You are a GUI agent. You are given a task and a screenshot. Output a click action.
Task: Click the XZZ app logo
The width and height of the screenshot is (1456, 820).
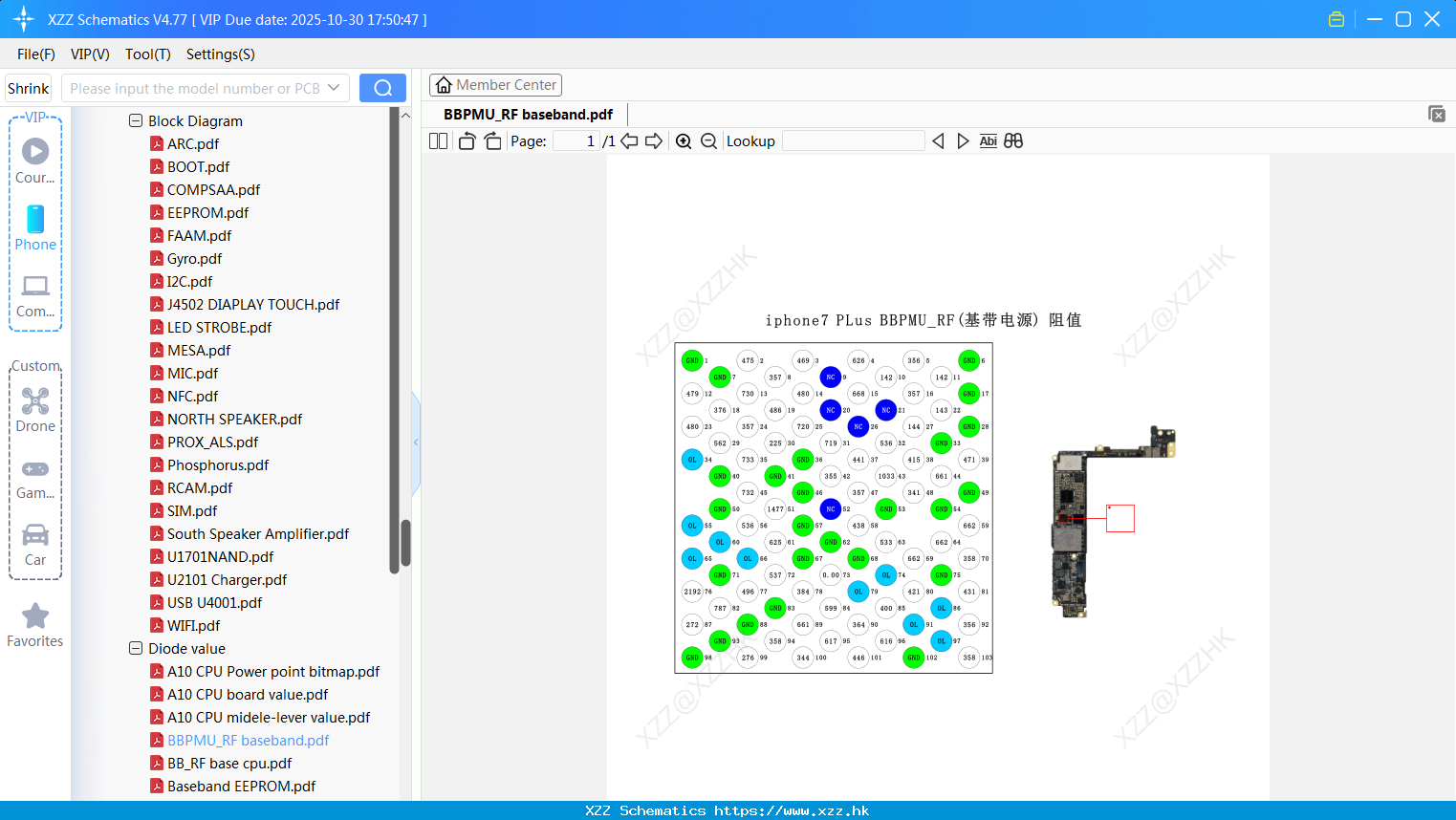tap(24, 19)
